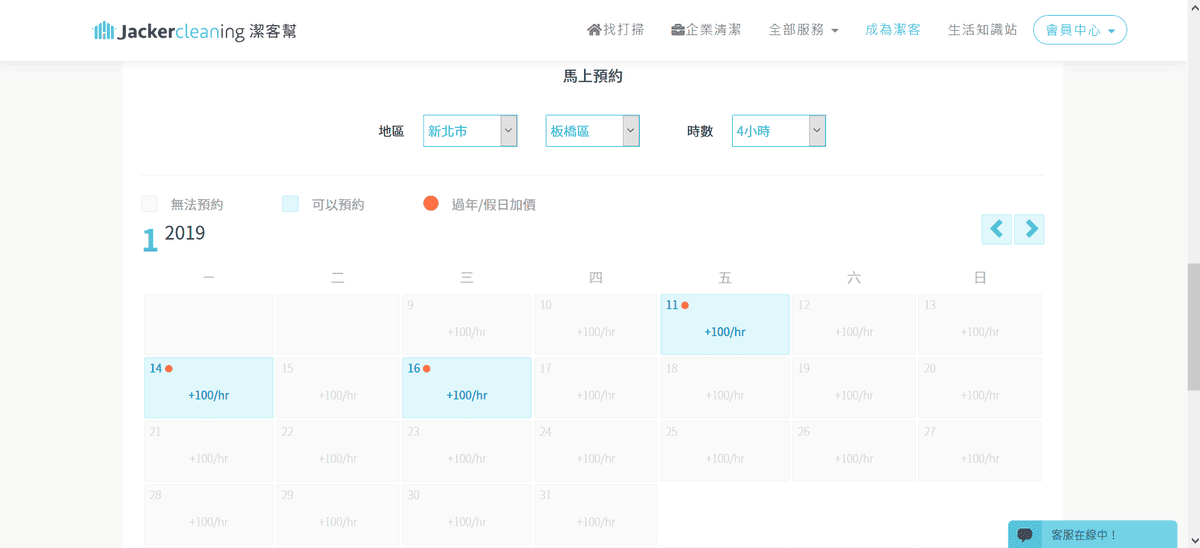Select available date 14 on the calendar
1200x548 pixels.
pyautogui.click(x=208, y=387)
